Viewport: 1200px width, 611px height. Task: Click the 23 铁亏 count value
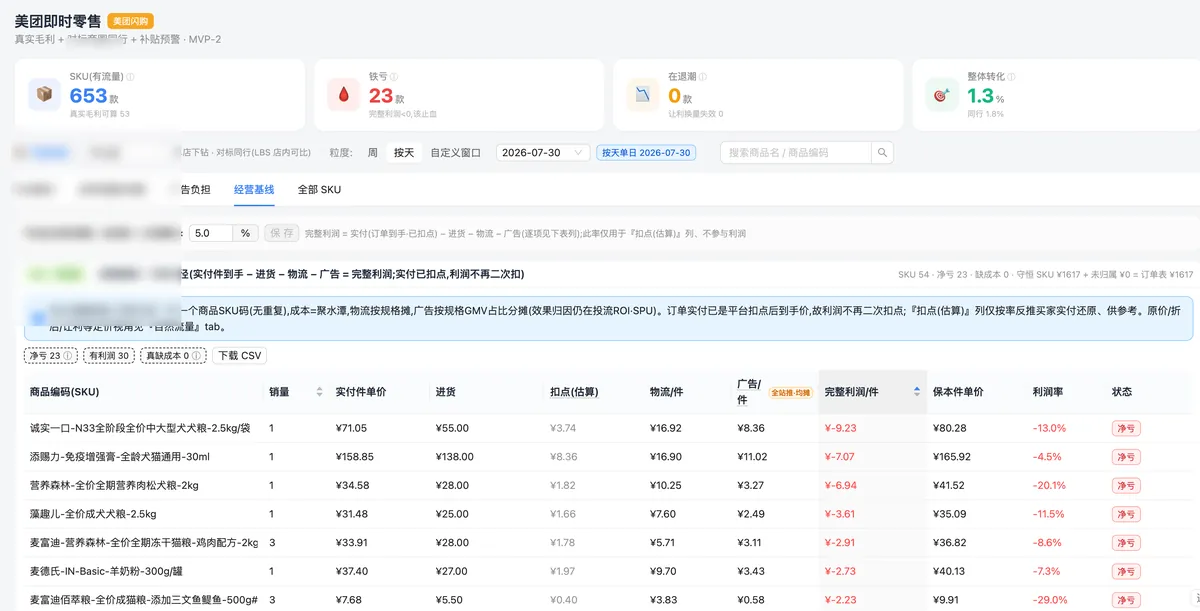click(x=381, y=96)
